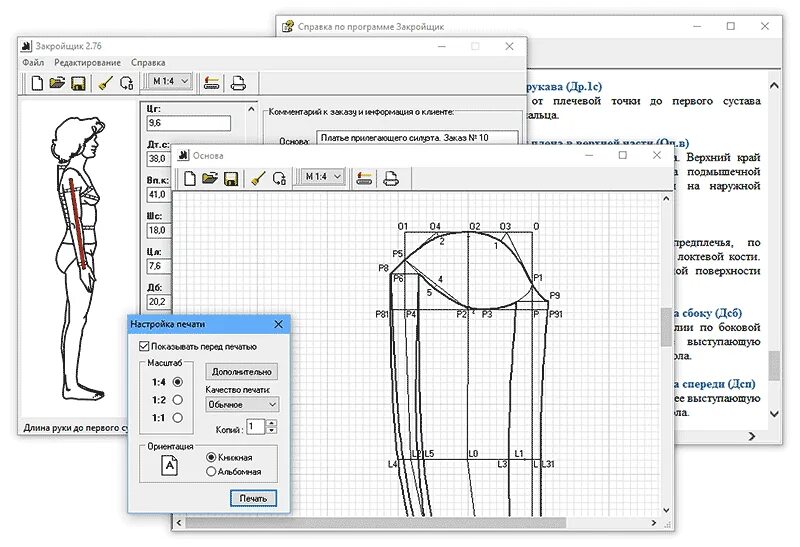Click help window right scroll arrow at bottom

[x=752, y=436]
